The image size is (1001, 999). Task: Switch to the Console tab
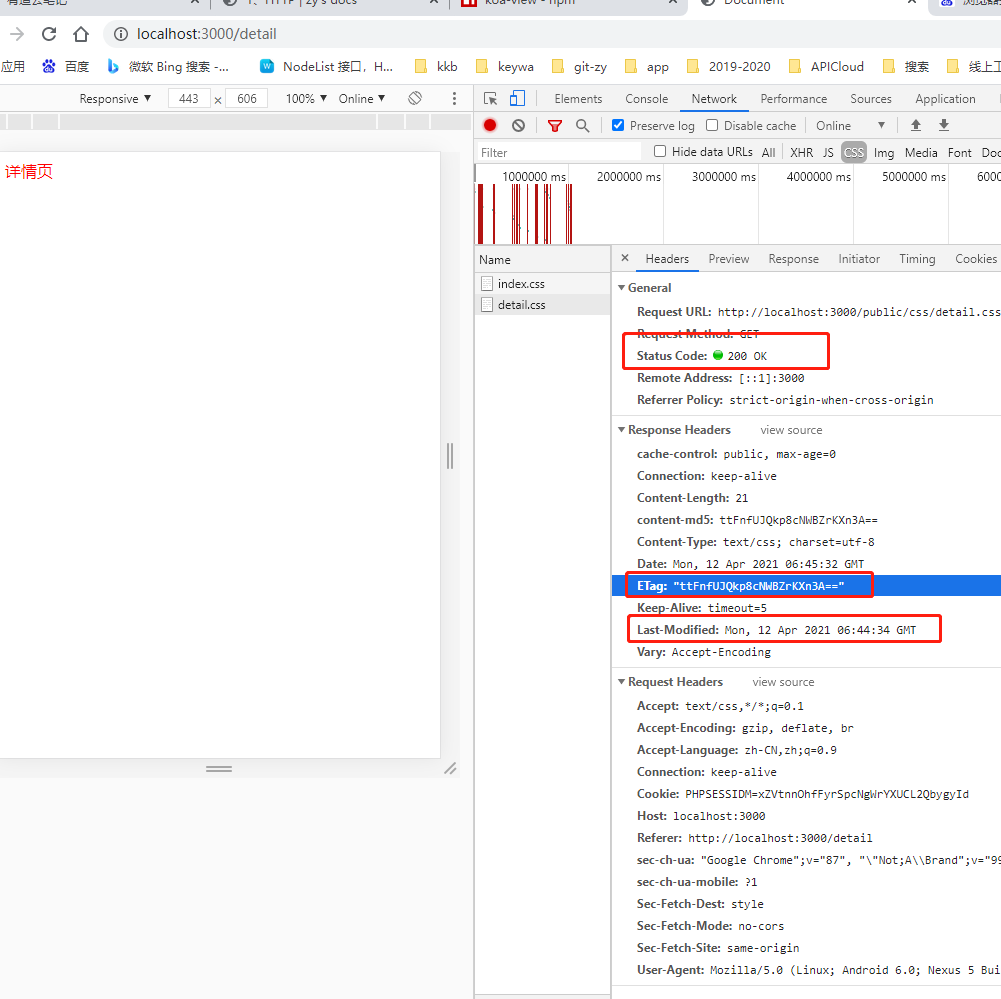coord(646,98)
